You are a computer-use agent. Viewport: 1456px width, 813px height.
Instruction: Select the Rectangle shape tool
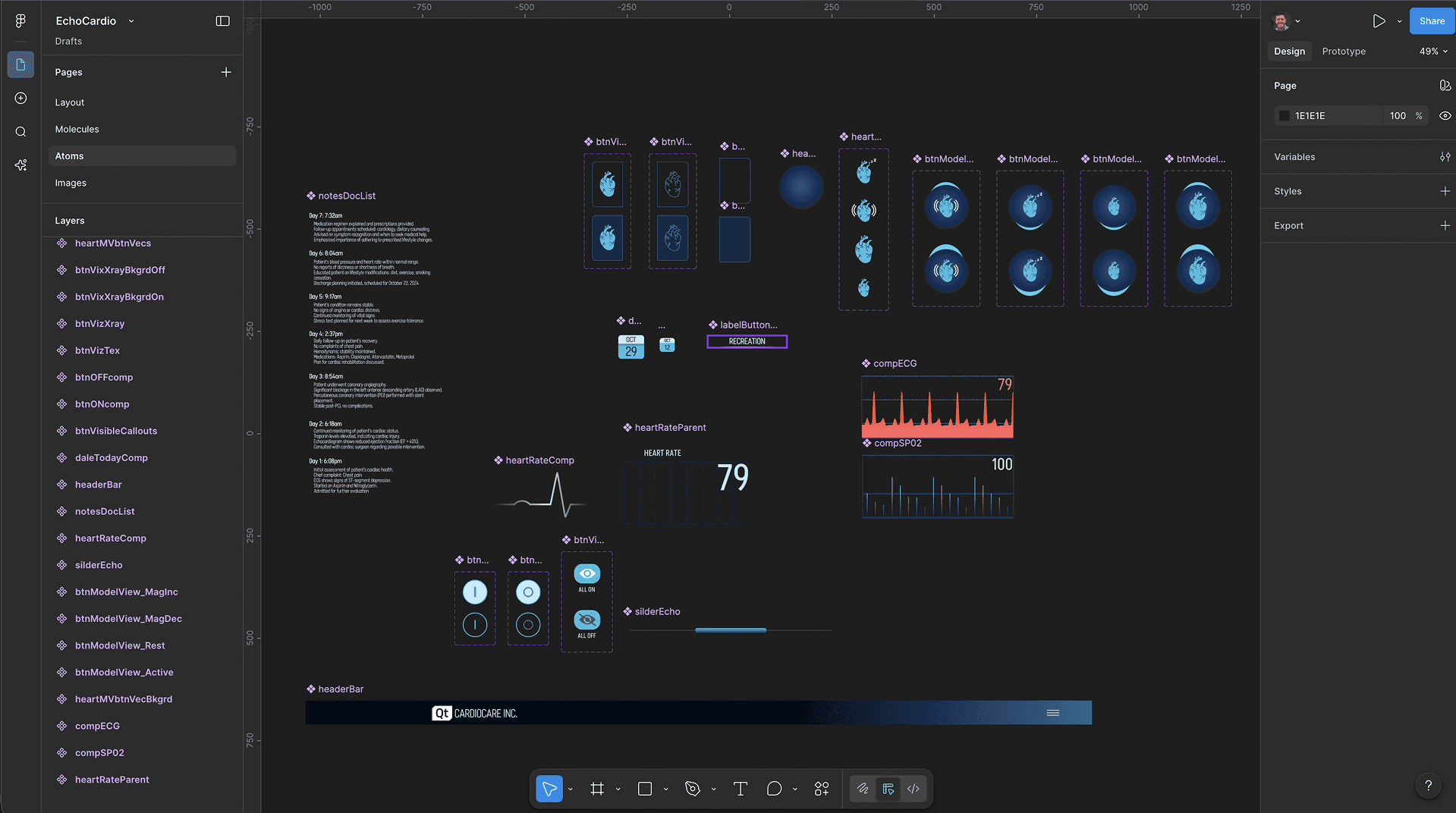coord(645,789)
